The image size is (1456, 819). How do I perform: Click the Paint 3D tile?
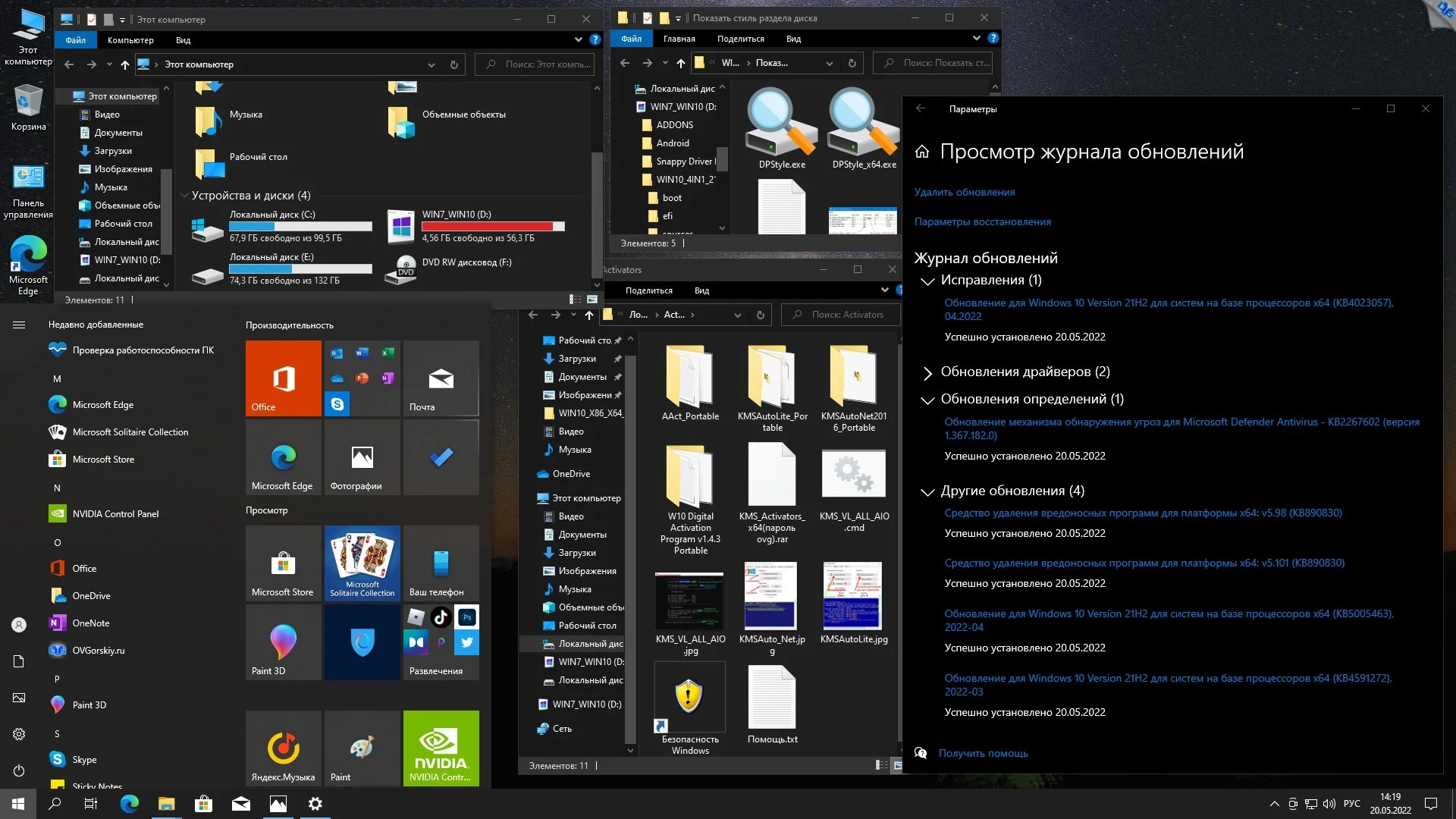283,642
